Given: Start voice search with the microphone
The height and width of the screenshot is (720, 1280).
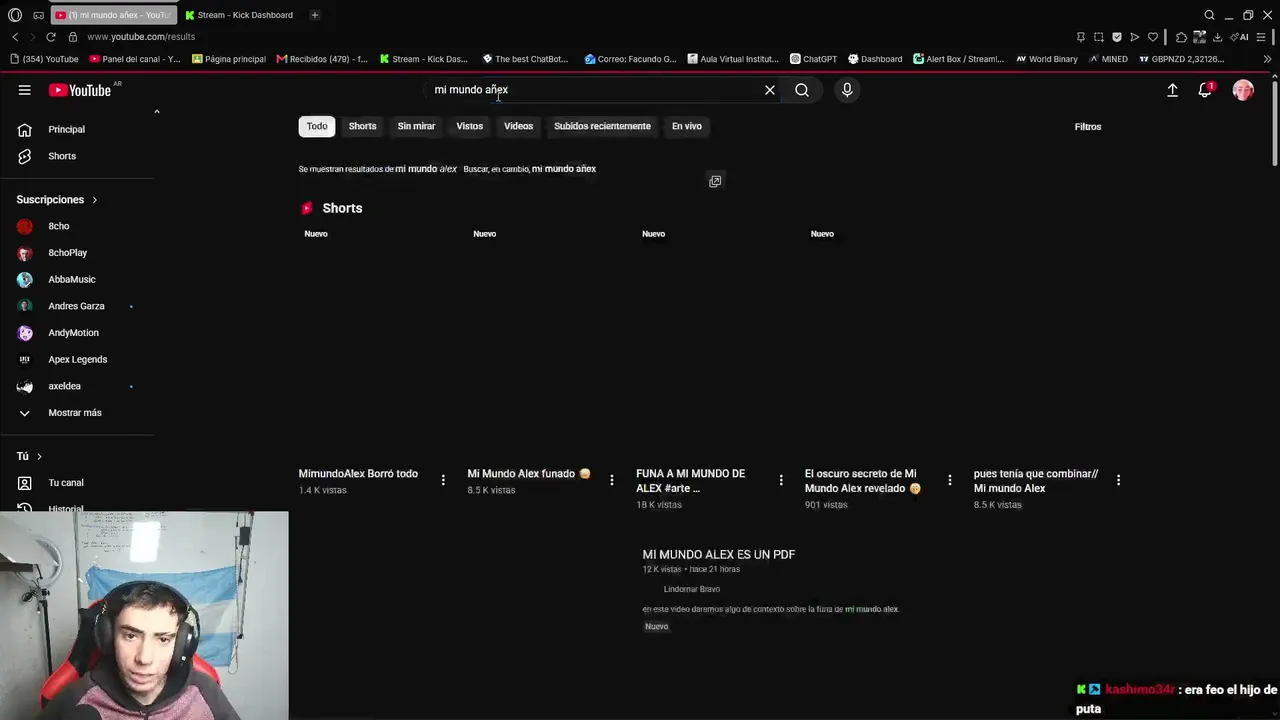Looking at the screenshot, I should [847, 90].
